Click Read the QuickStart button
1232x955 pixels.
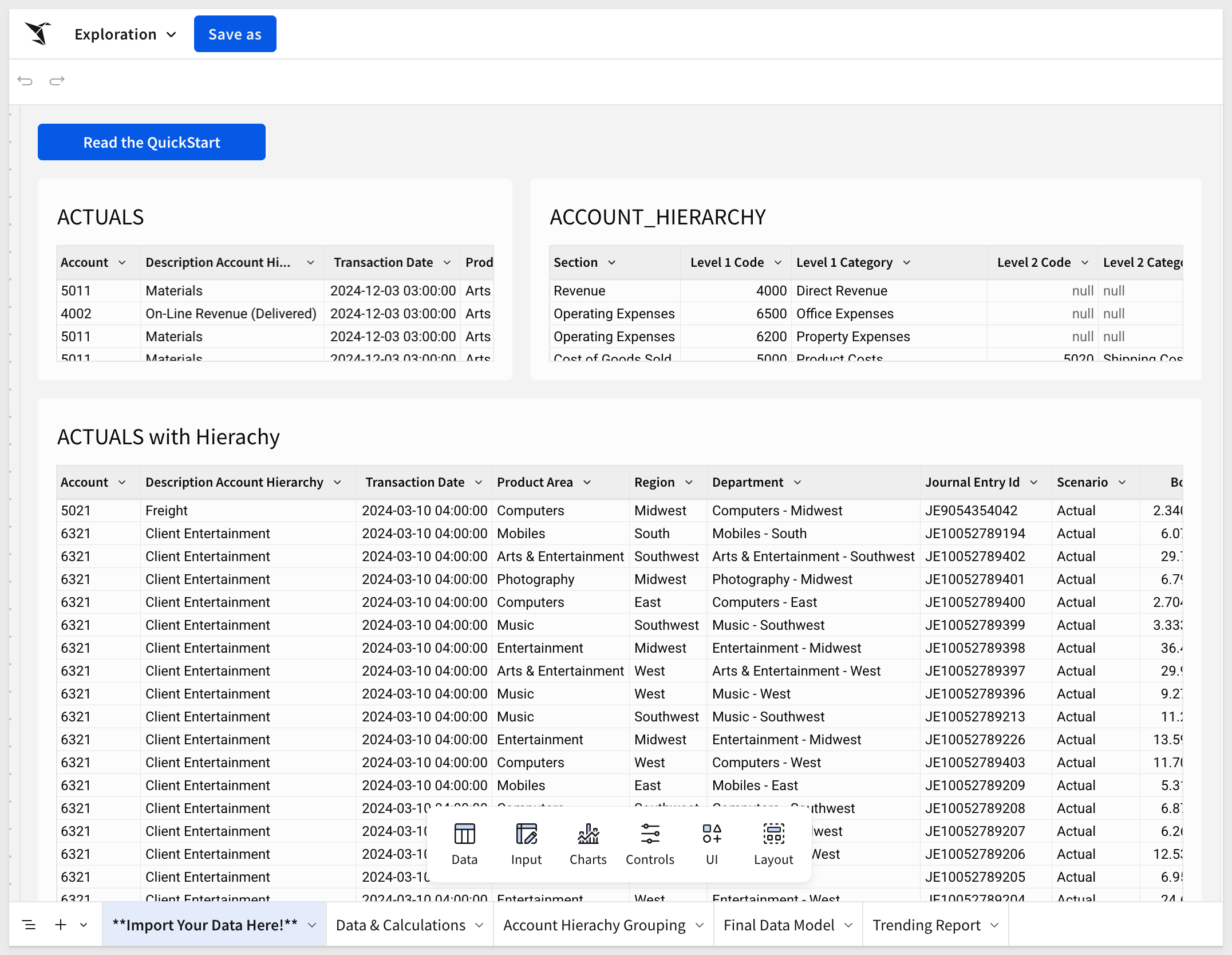(x=152, y=143)
